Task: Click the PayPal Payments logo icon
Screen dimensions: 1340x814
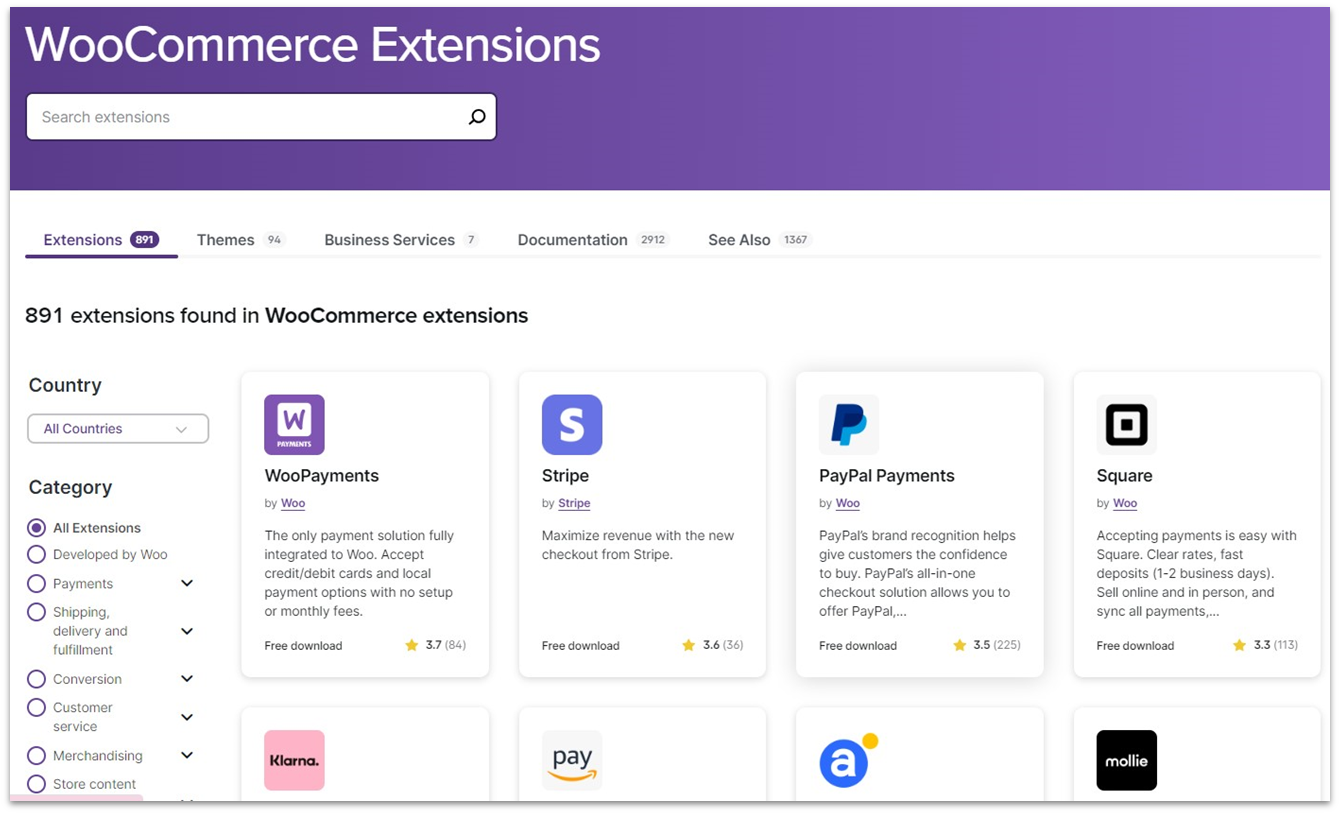Action: [x=849, y=425]
